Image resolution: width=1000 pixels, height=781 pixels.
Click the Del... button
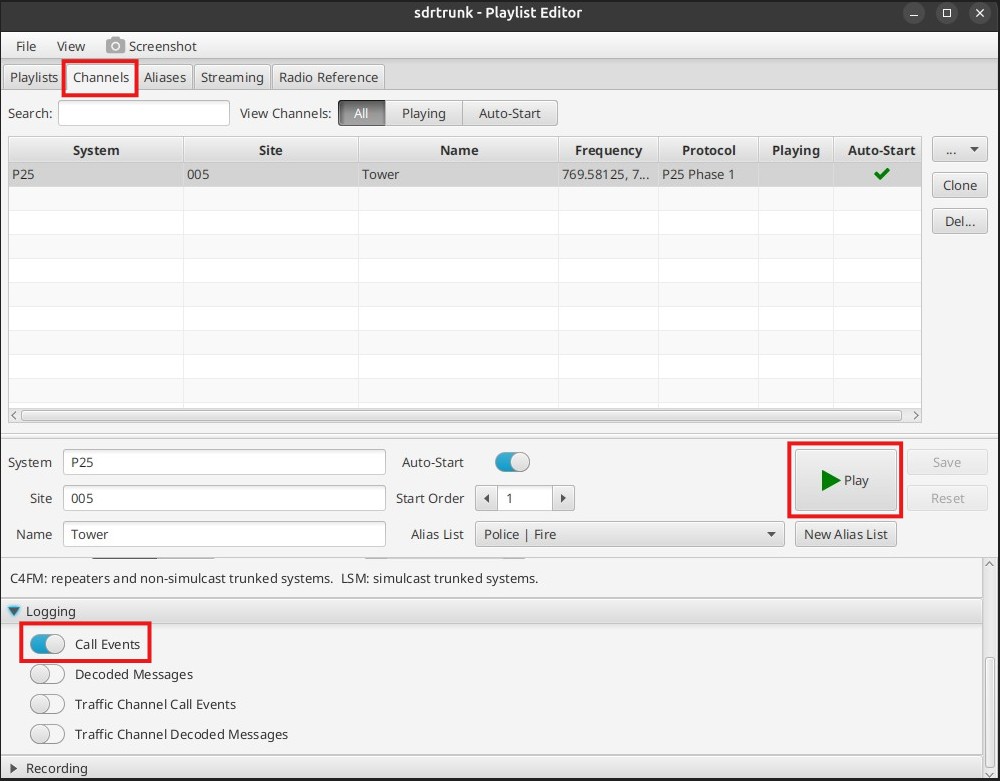(x=960, y=221)
